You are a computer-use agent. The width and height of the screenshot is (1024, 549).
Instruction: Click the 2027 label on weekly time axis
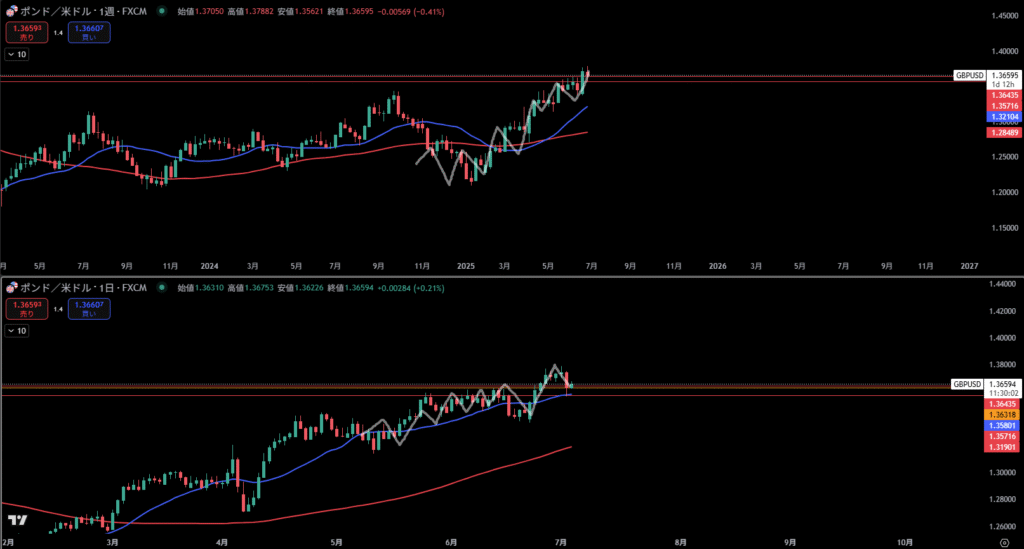click(969, 266)
